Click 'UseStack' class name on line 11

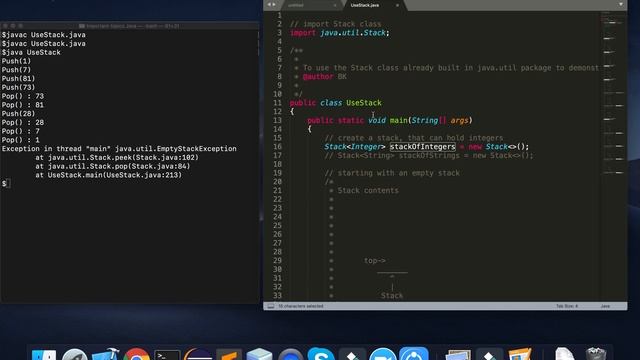pos(364,103)
